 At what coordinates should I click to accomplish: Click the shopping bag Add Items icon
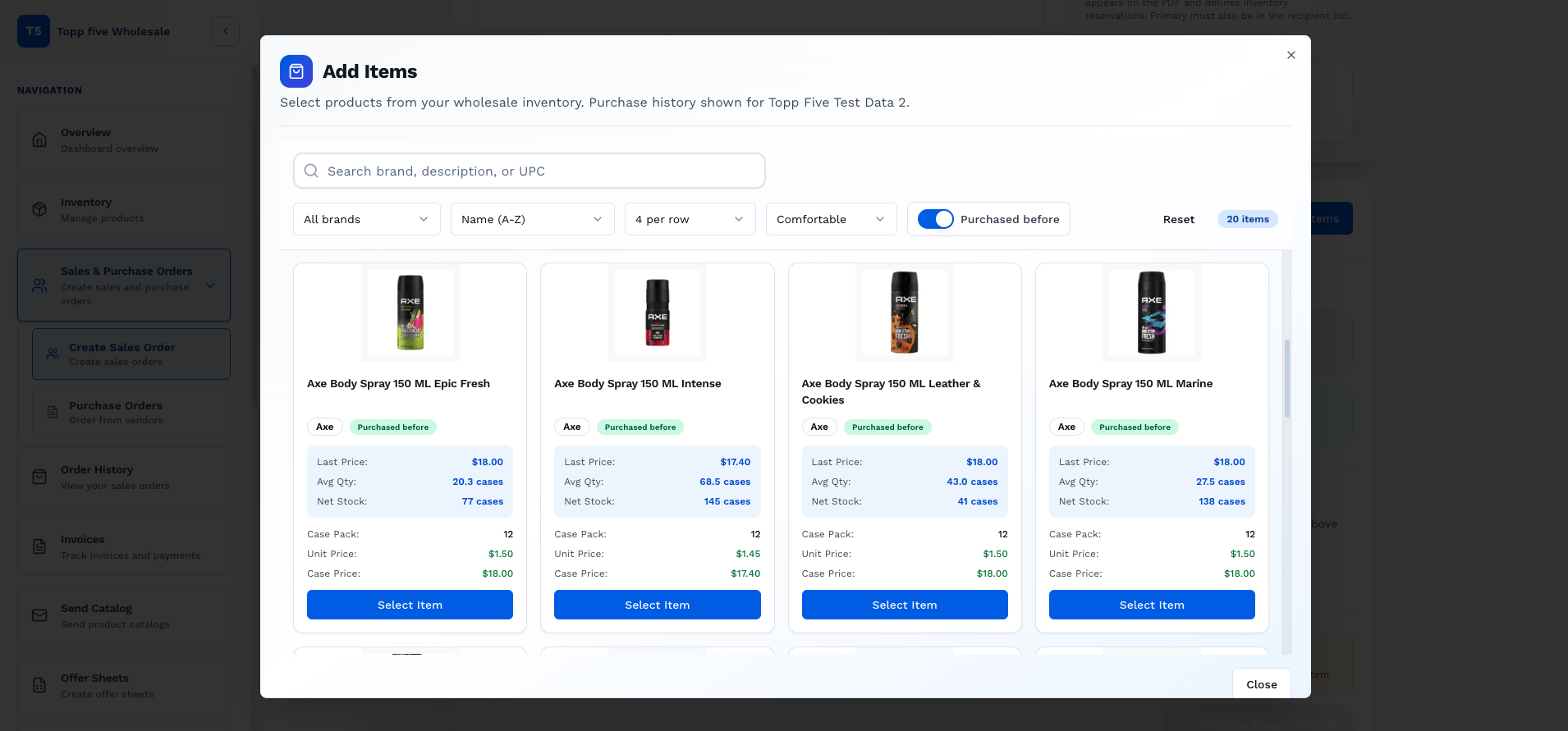coord(296,71)
